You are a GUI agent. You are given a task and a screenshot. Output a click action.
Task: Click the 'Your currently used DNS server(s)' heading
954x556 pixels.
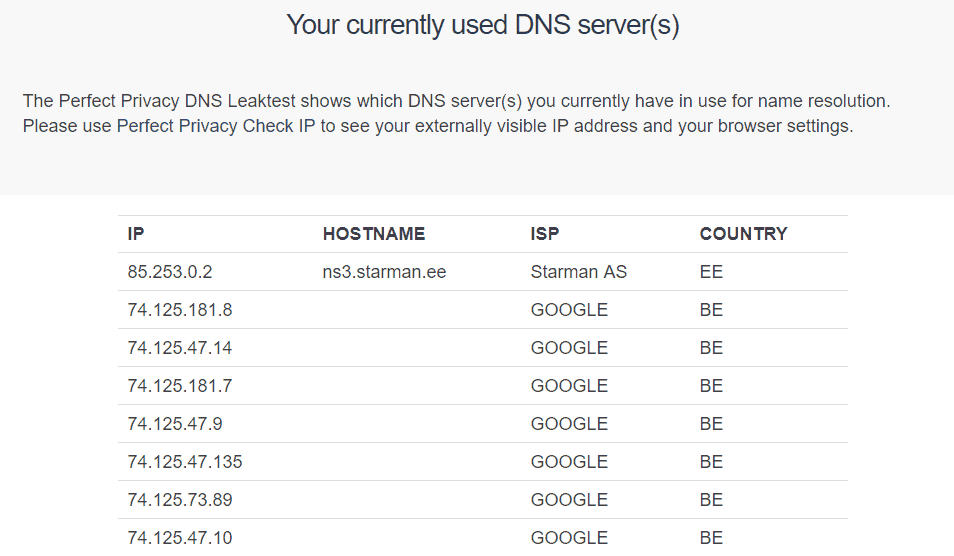tap(482, 26)
